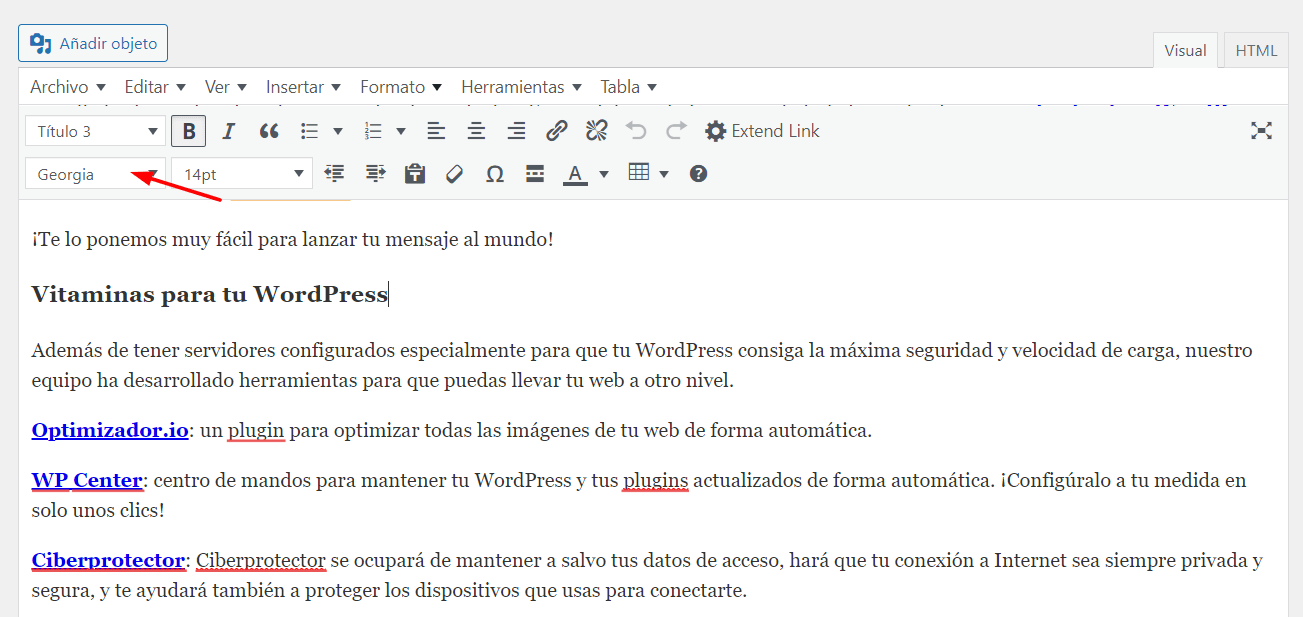Insert horizontal line
1303x617 pixels.
[x=535, y=174]
